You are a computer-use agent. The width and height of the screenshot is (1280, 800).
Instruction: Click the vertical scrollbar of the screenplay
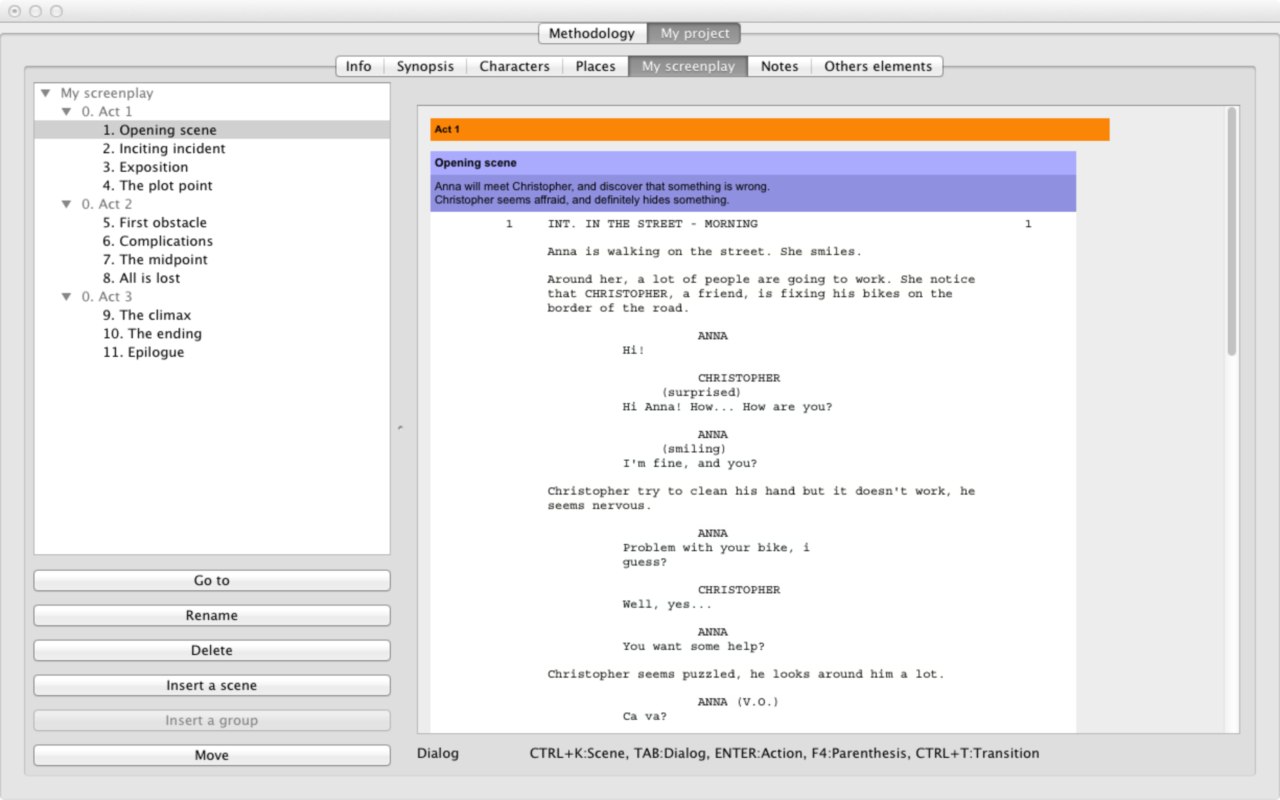(1232, 232)
